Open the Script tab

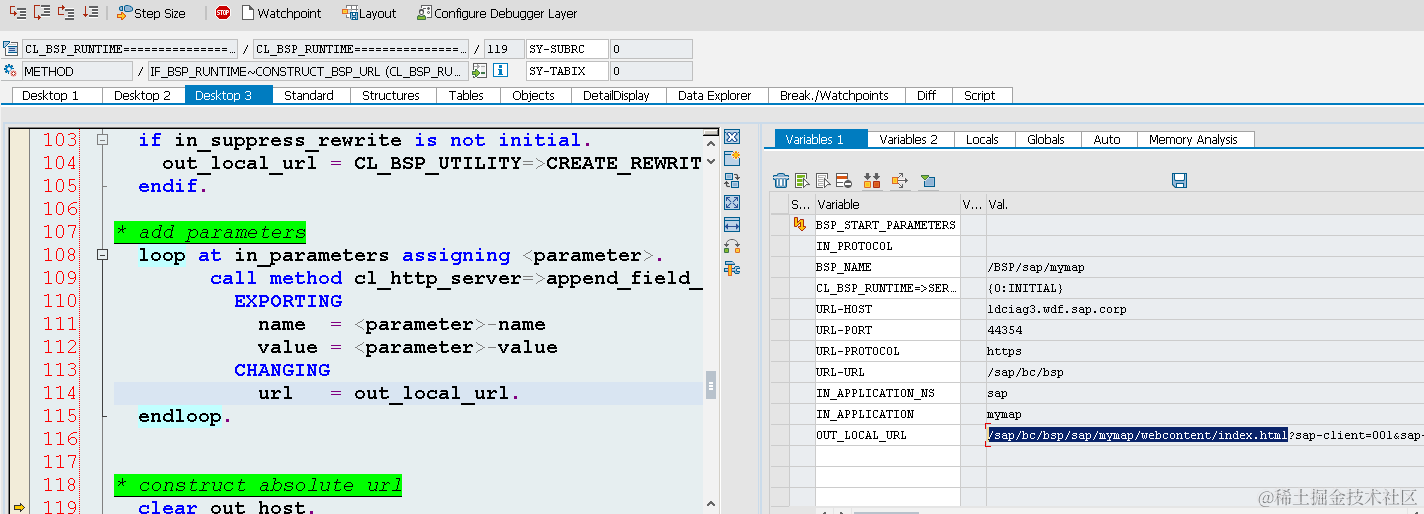[981, 95]
